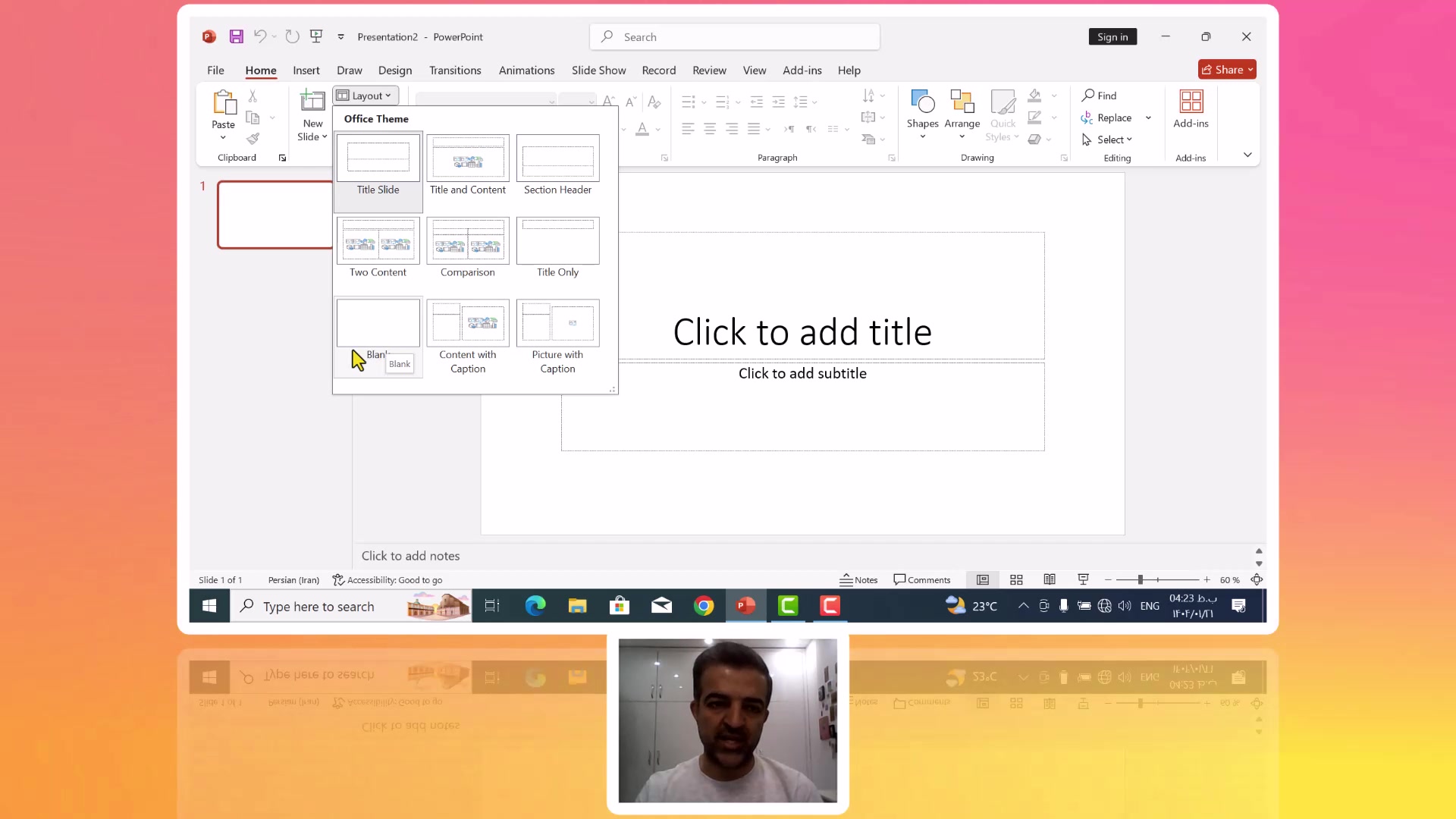Toggle the Comments pane
The height and width of the screenshot is (819, 1456).
tap(922, 580)
